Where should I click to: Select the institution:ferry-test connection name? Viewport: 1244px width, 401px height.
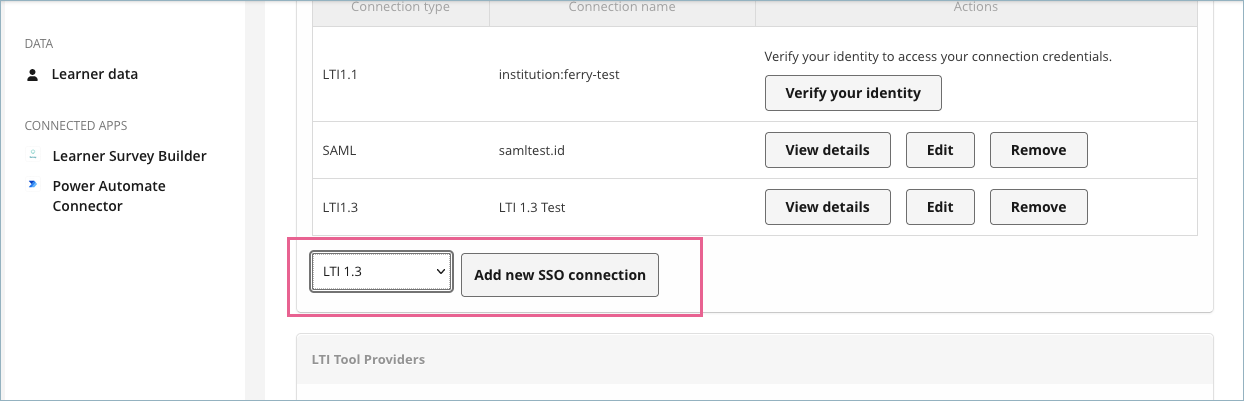558,74
